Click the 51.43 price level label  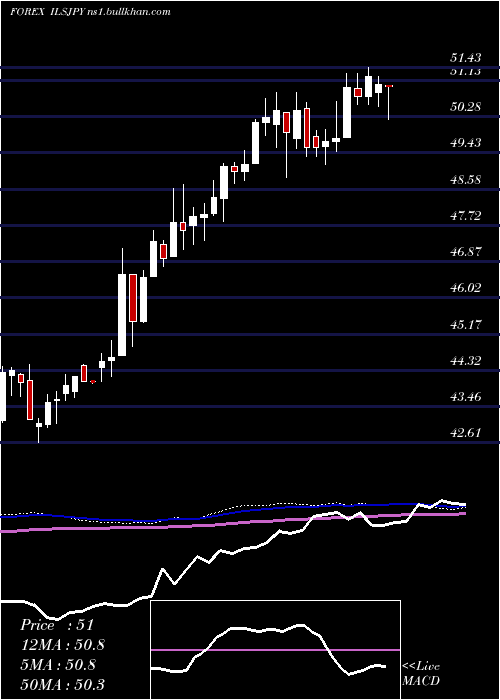[x=466, y=58]
